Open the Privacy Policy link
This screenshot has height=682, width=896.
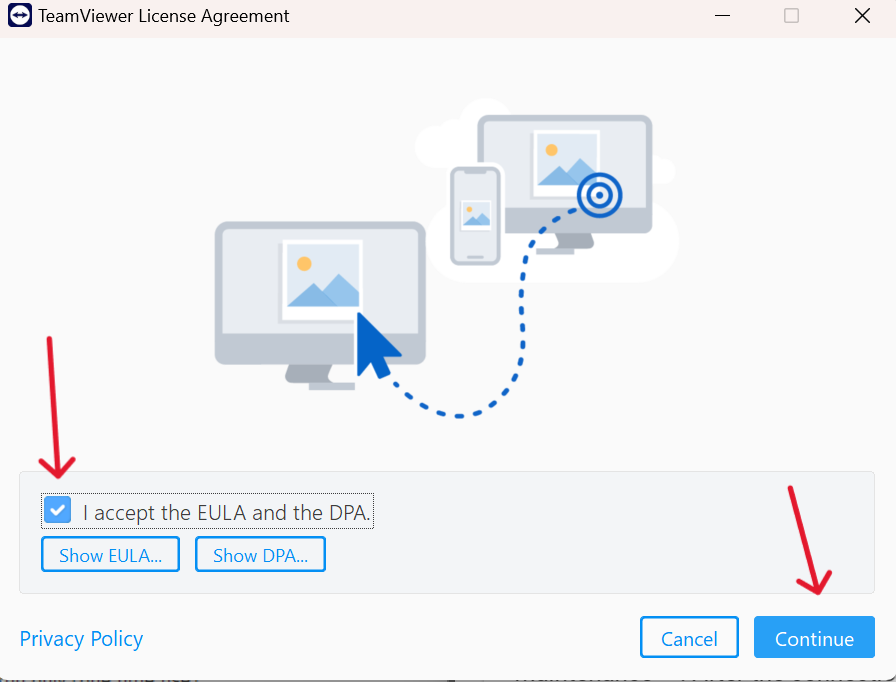point(81,639)
